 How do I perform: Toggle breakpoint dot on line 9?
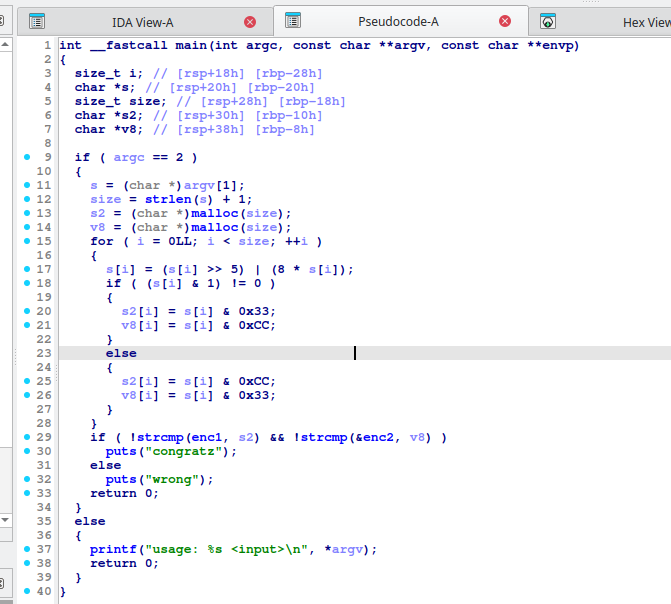pos(26,157)
